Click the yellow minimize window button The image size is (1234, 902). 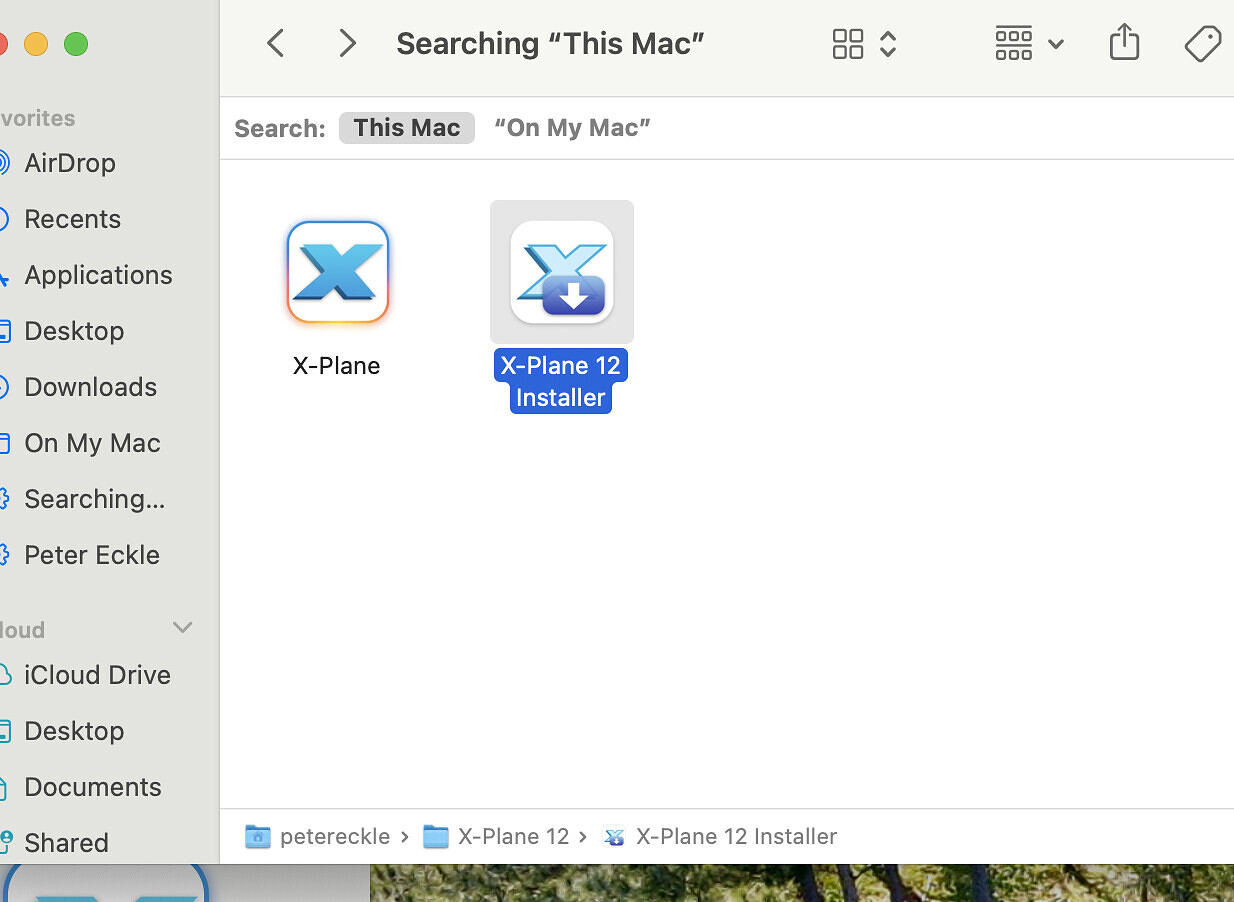[x=36, y=44]
